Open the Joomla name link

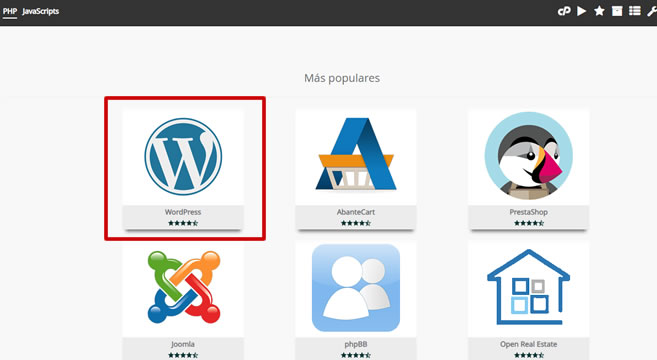pos(183,344)
